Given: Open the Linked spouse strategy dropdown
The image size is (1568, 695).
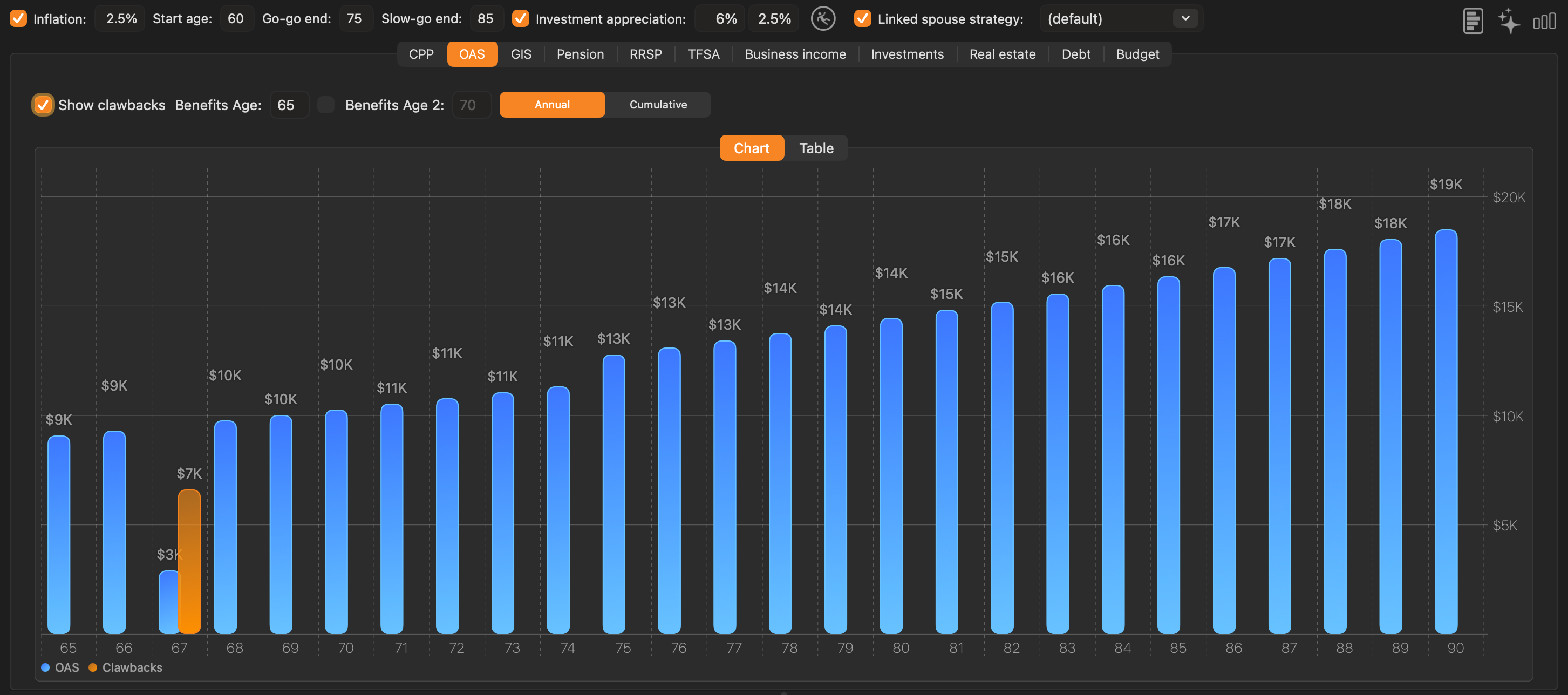Looking at the screenshot, I should coord(1121,19).
